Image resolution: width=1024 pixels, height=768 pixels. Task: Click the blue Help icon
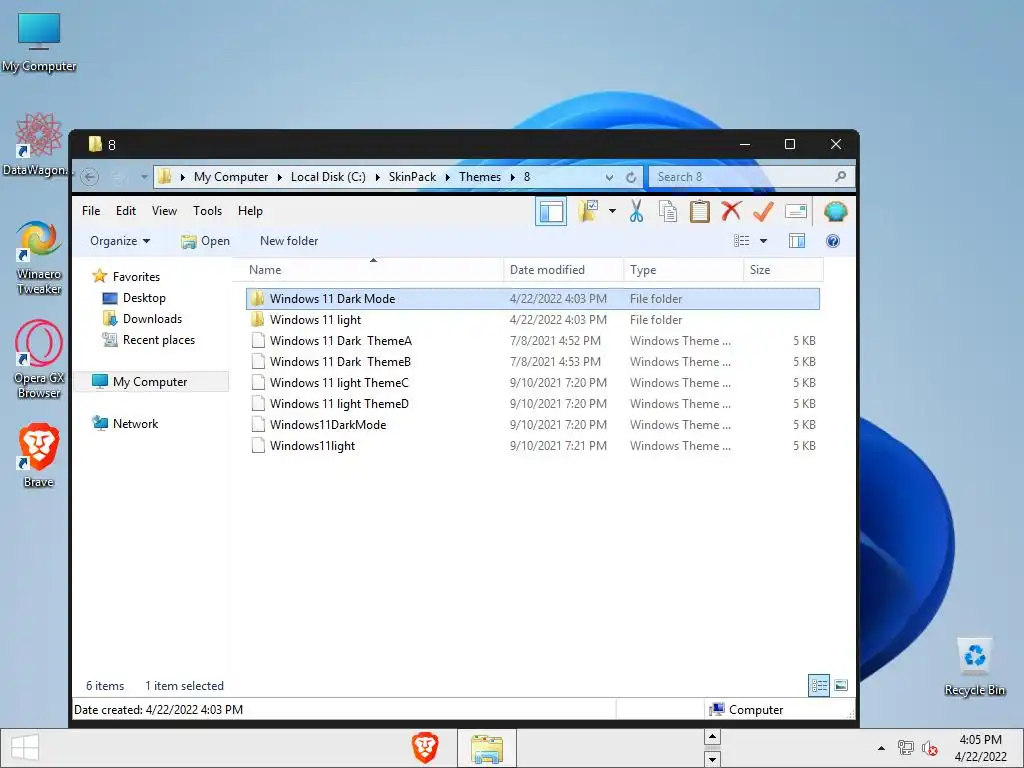pyautogui.click(x=833, y=241)
